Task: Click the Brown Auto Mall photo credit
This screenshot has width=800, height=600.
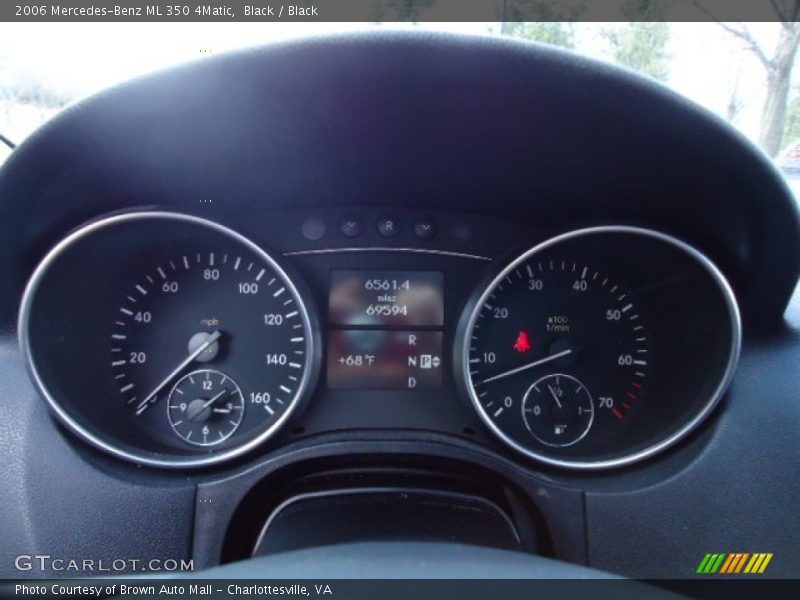Action: (x=173, y=590)
